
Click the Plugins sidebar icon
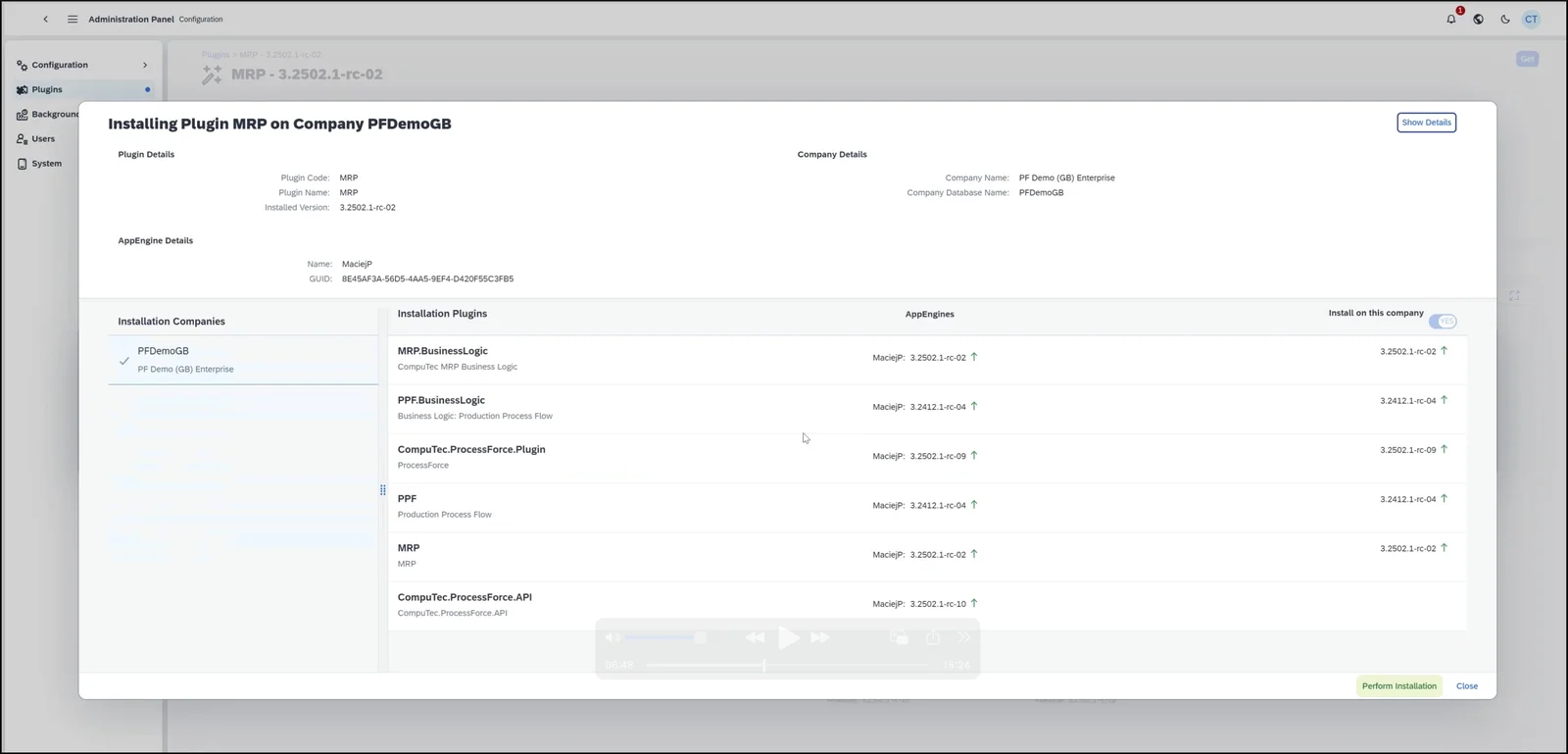[x=23, y=89]
